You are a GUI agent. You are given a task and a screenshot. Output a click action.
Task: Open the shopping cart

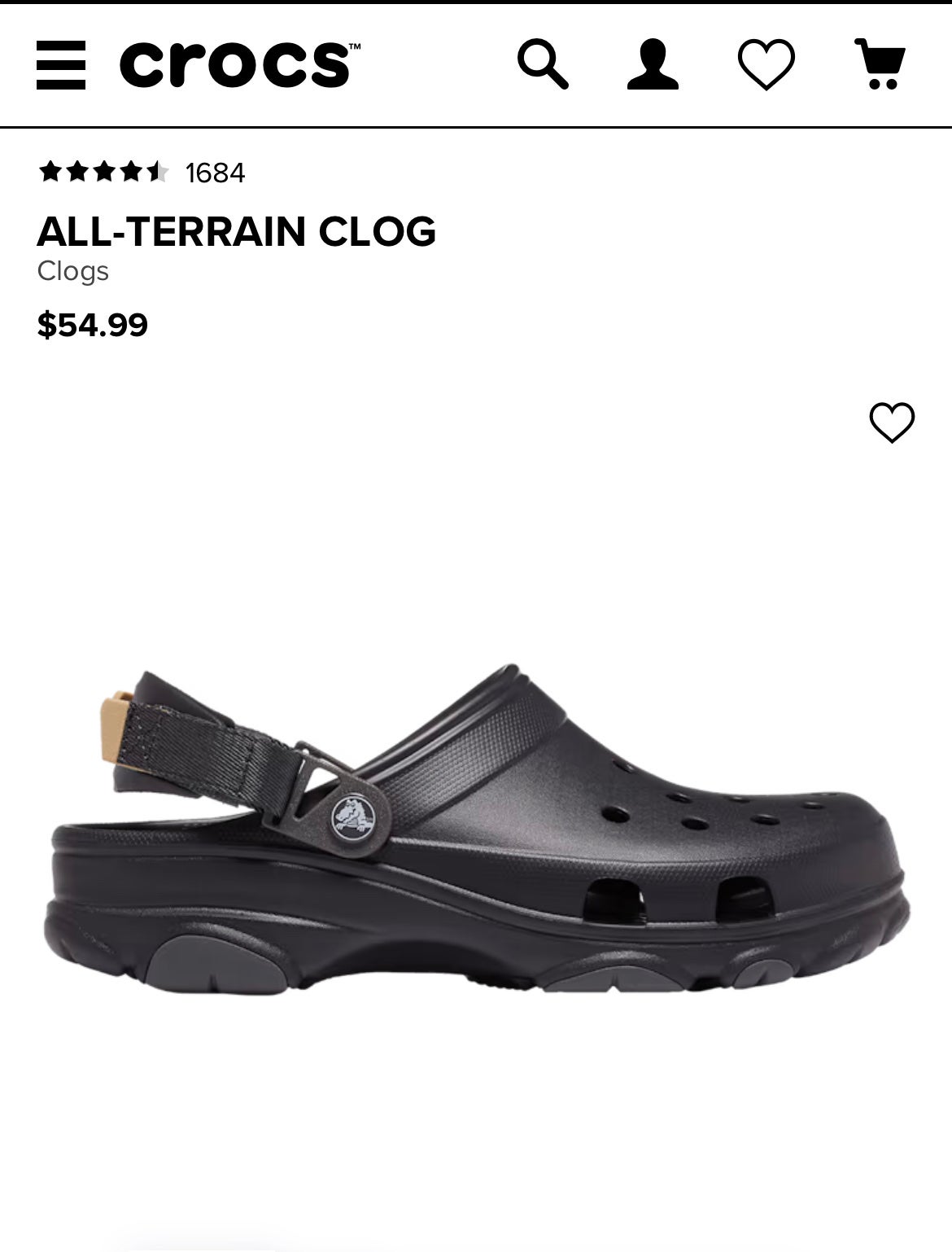pyautogui.click(x=880, y=63)
